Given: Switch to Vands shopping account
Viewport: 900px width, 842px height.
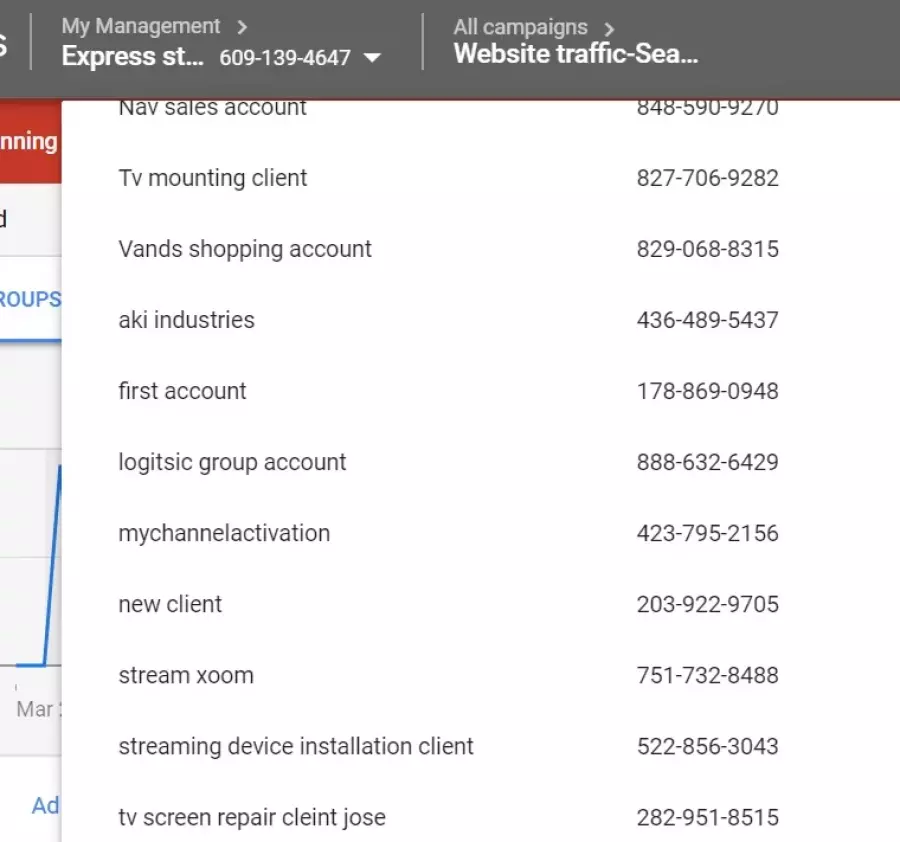Looking at the screenshot, I should point(245,249).
